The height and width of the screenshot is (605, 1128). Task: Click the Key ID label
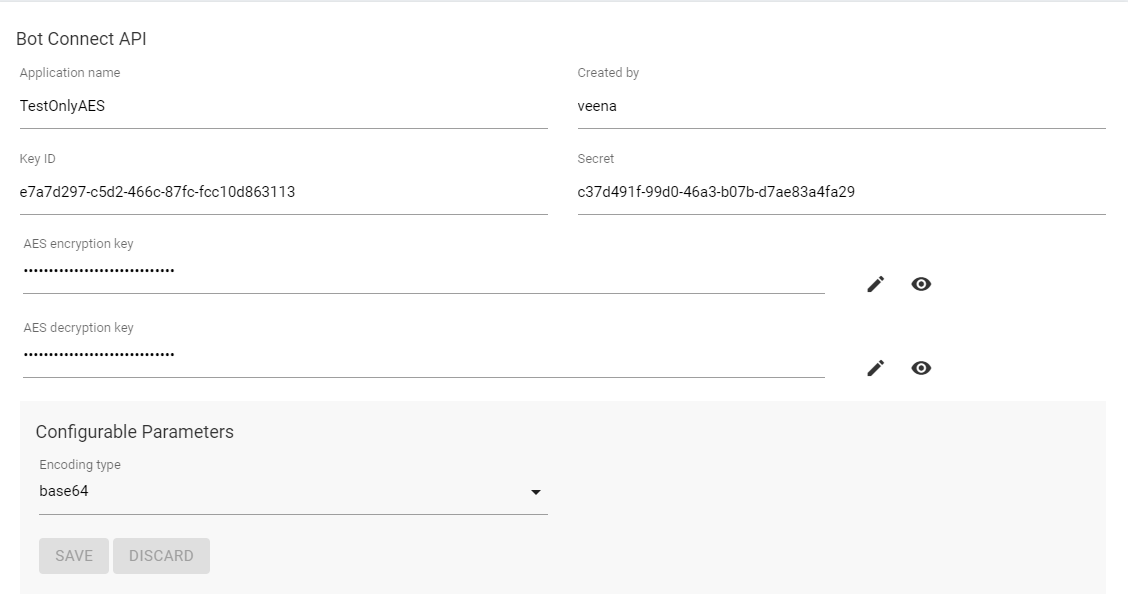[38, 159]
